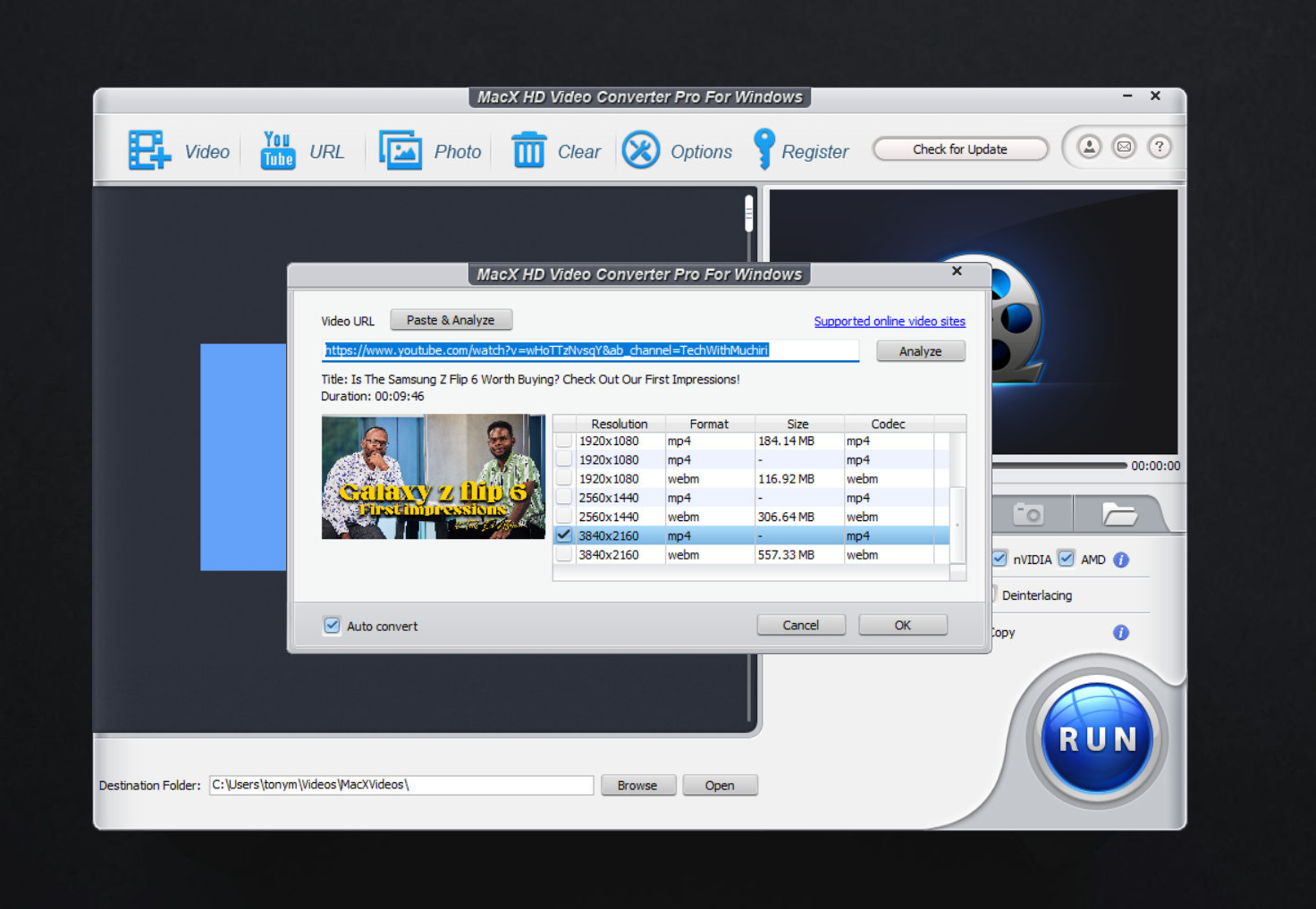
Task: Open the YouTube URL downloader icon
Action: [x=278, y=150]
